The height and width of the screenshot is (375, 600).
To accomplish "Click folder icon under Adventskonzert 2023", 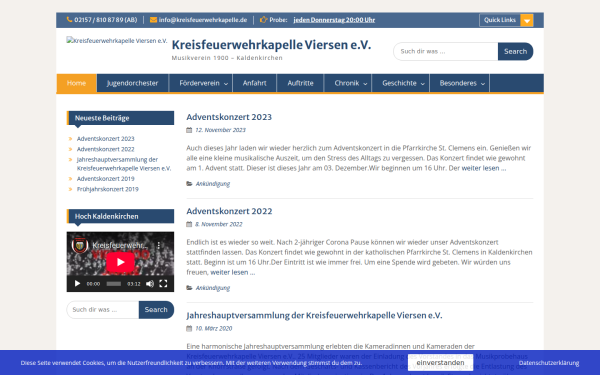I will click(189, 184).
